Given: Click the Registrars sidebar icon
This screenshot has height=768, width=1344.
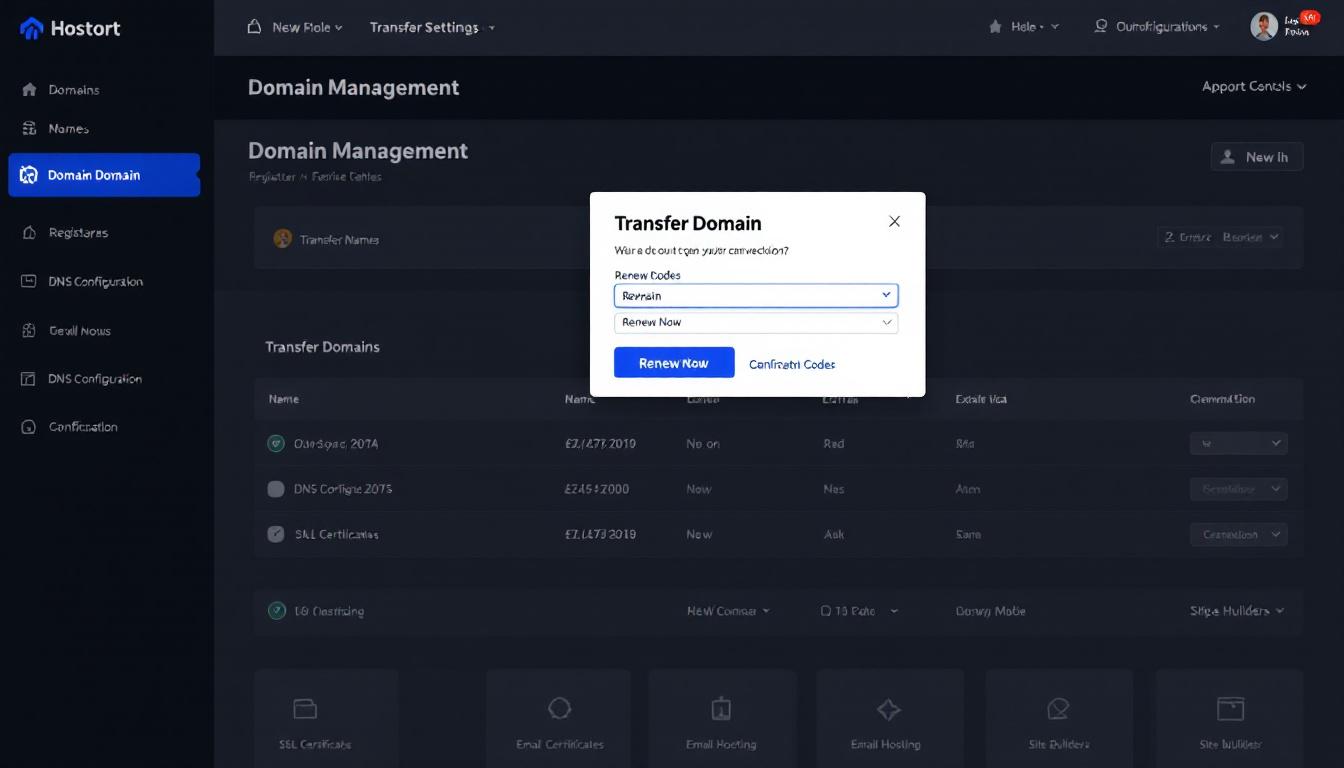Looking at the screenshot, I should pyautogui.click(x=29, y=233).
